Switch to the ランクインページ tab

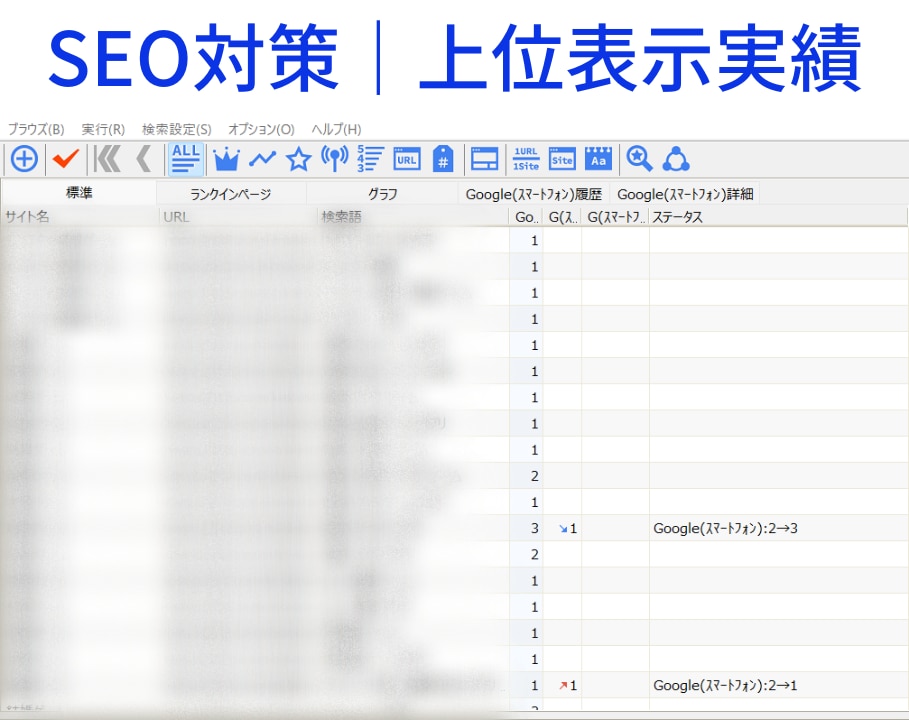tap(231, 194)
